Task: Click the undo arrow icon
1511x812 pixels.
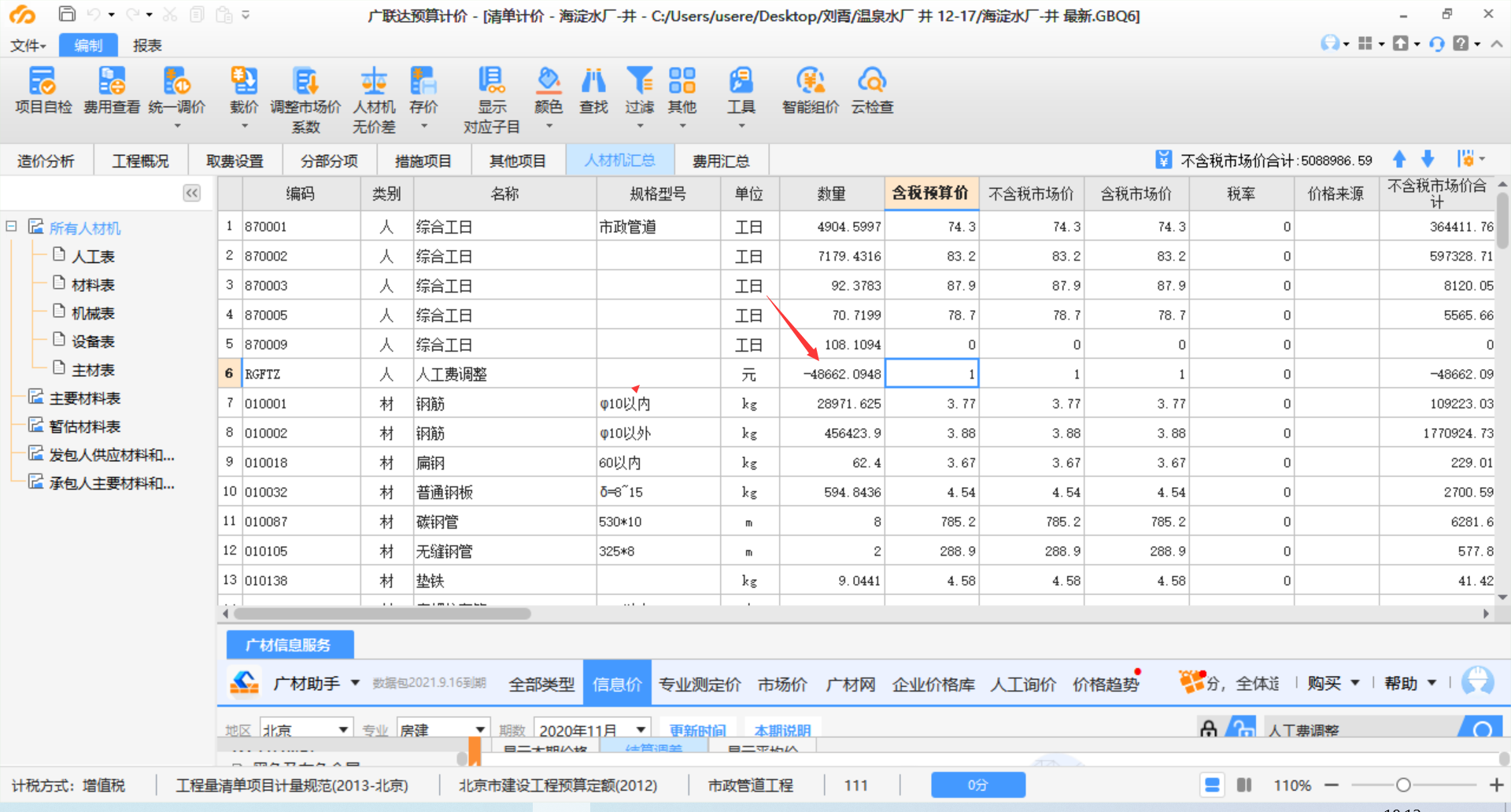Action: pyautogui.click(x=94, y=14)
